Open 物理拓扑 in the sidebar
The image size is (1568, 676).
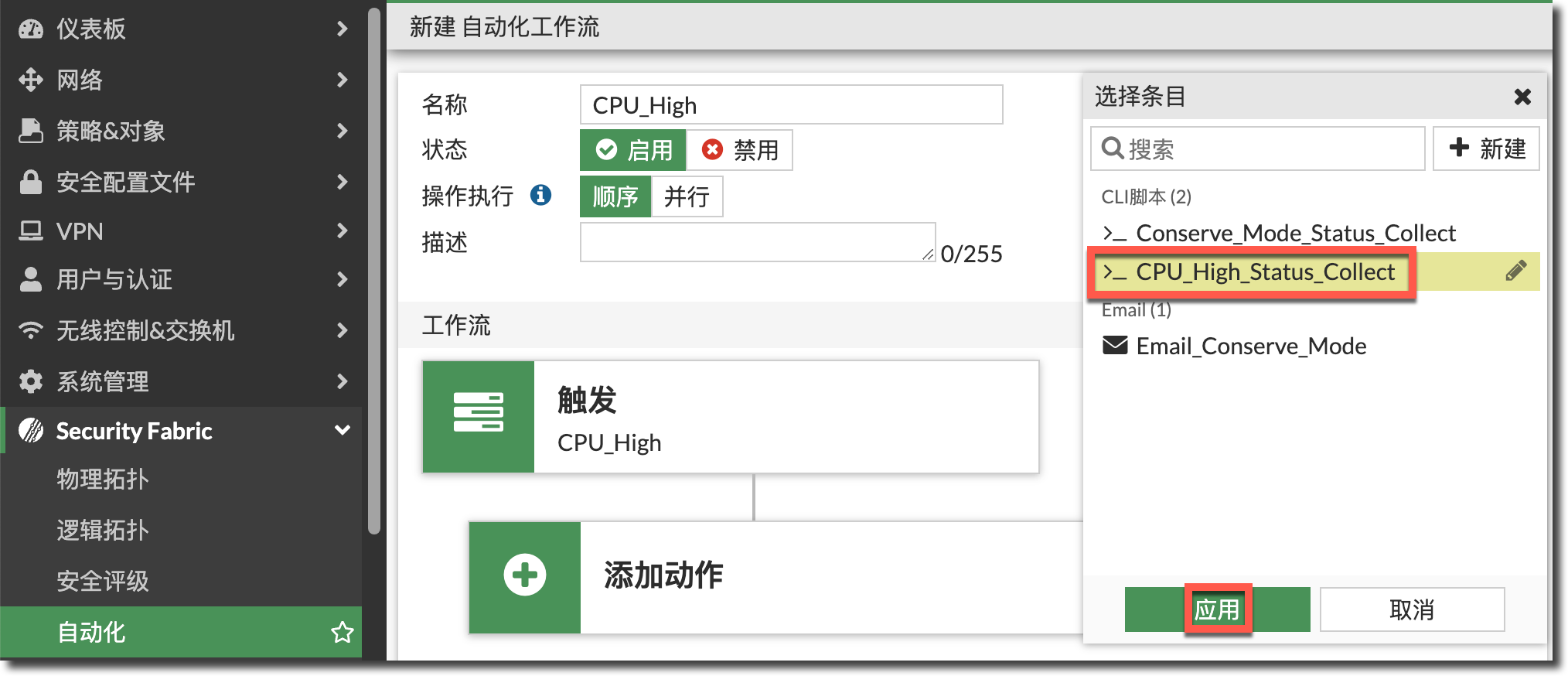(x=102, y=480)
